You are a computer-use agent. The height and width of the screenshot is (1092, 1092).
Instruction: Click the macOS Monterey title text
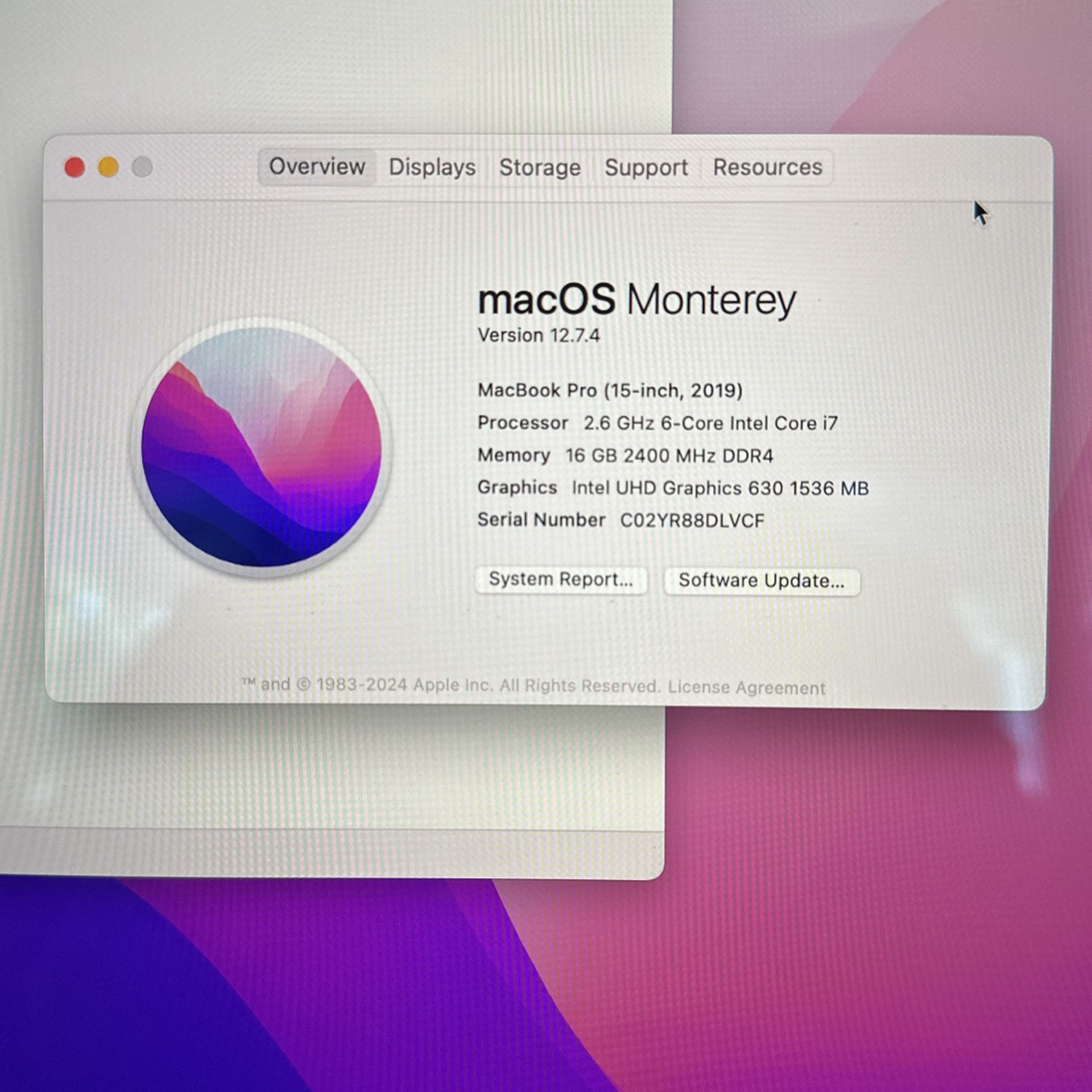tap(637, 300)
